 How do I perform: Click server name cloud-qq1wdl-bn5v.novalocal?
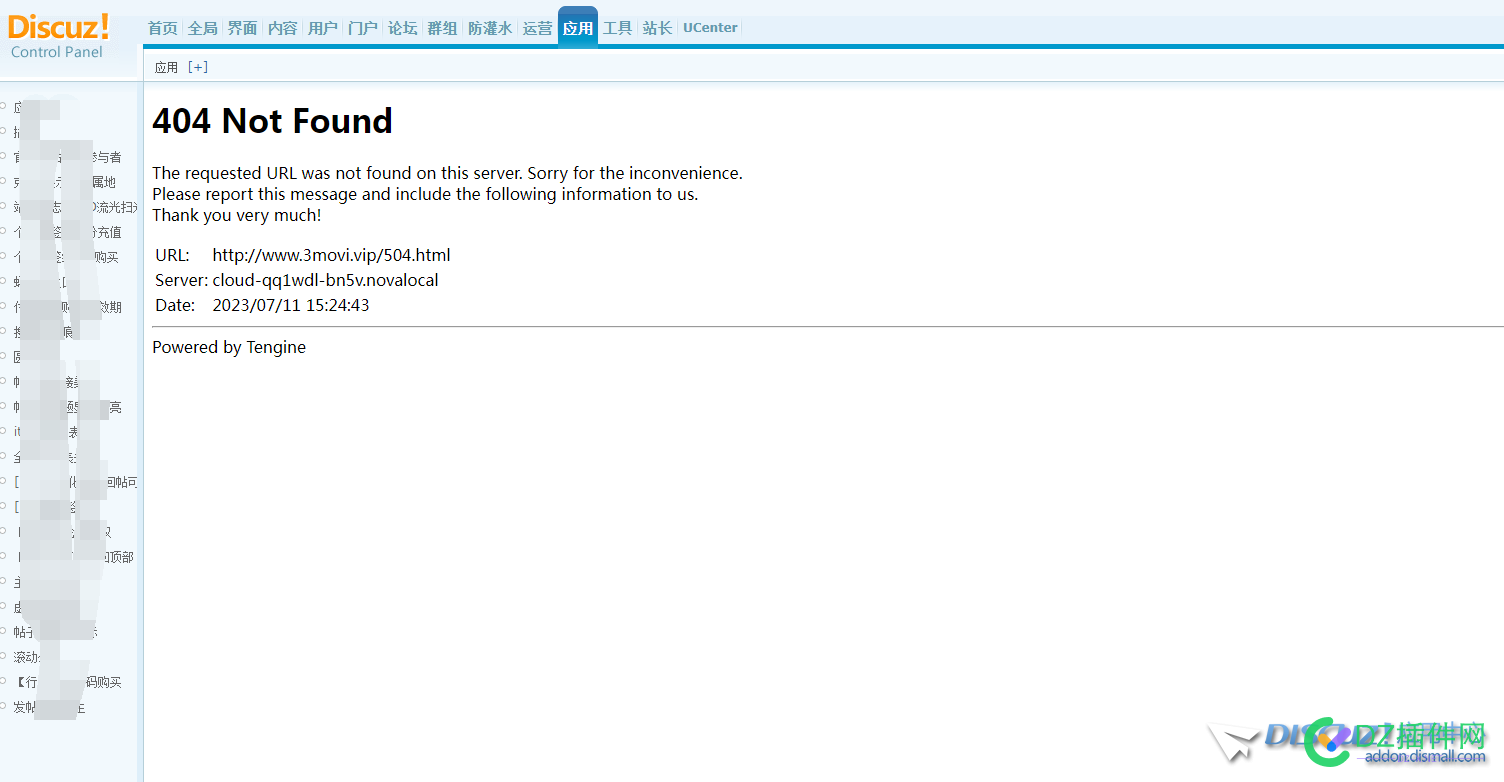[x=325, y=280]
